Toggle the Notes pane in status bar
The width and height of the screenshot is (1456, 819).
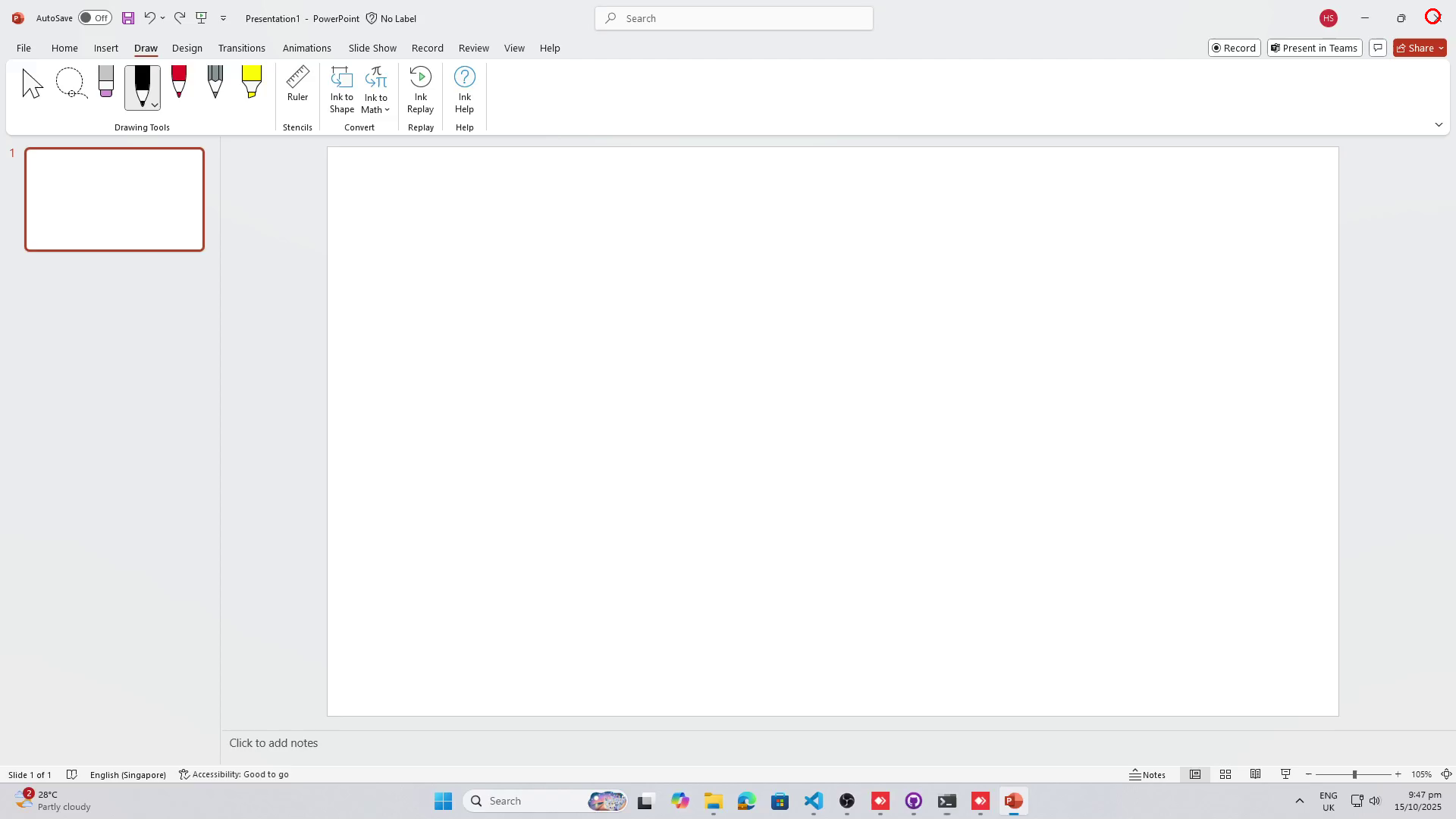[1147, 774]
